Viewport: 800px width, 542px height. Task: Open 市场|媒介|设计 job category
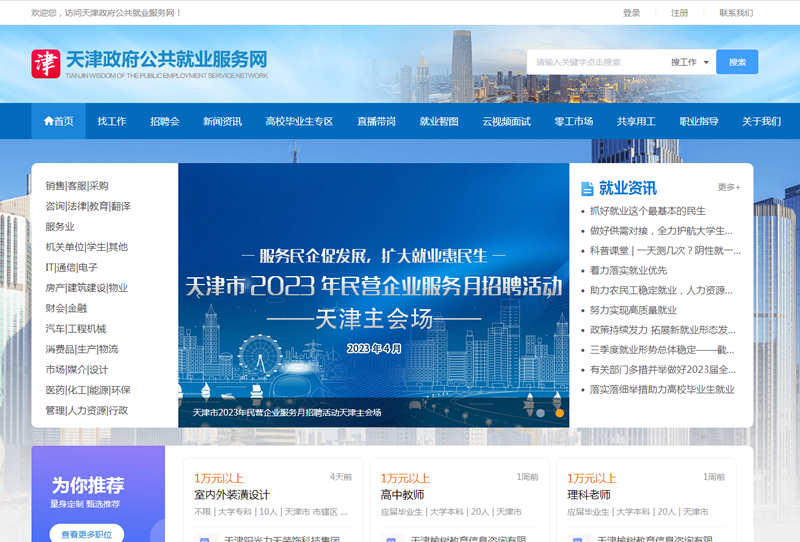click(77, 369)
